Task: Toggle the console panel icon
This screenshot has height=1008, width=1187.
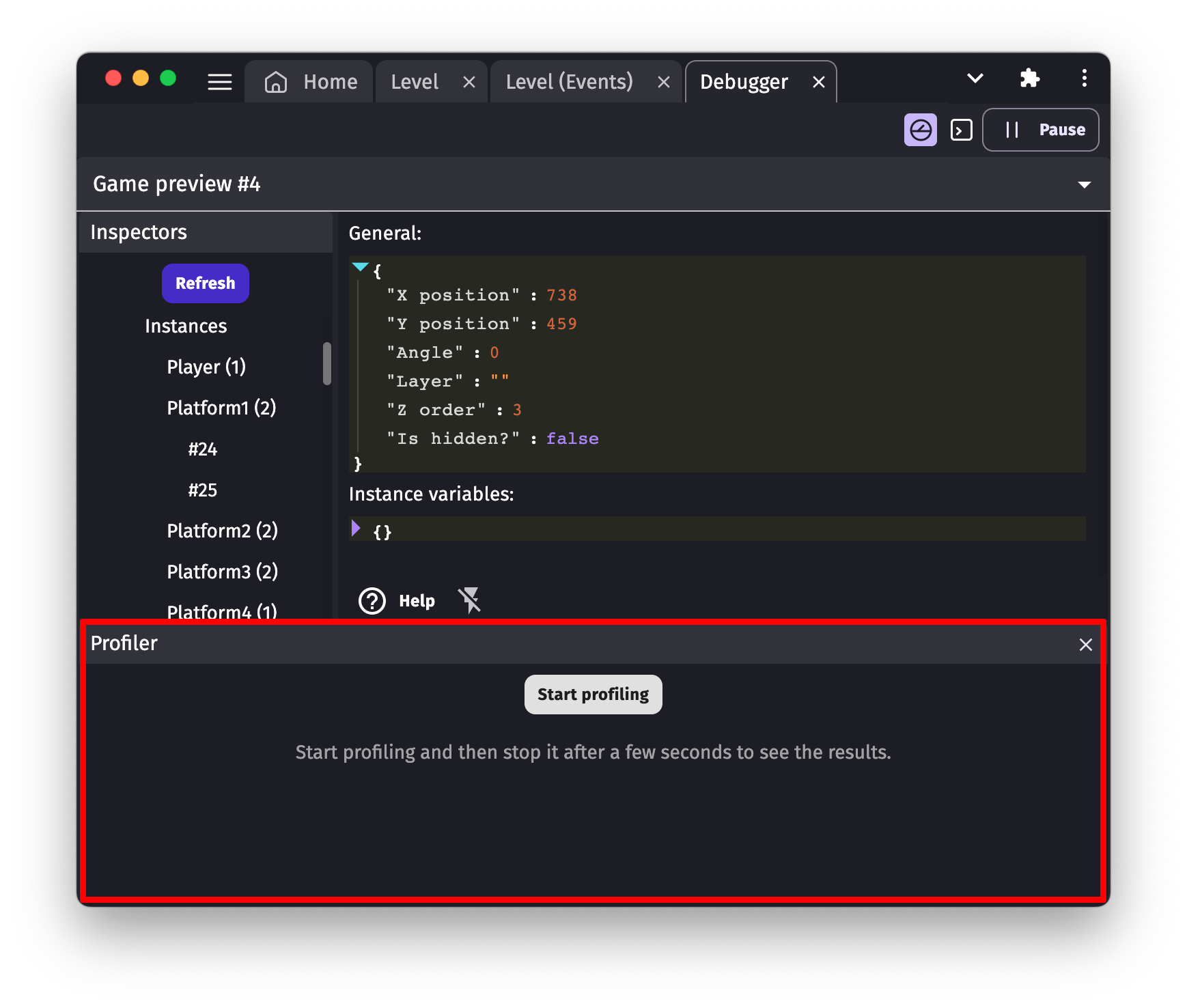Action: tap(961, 130)
